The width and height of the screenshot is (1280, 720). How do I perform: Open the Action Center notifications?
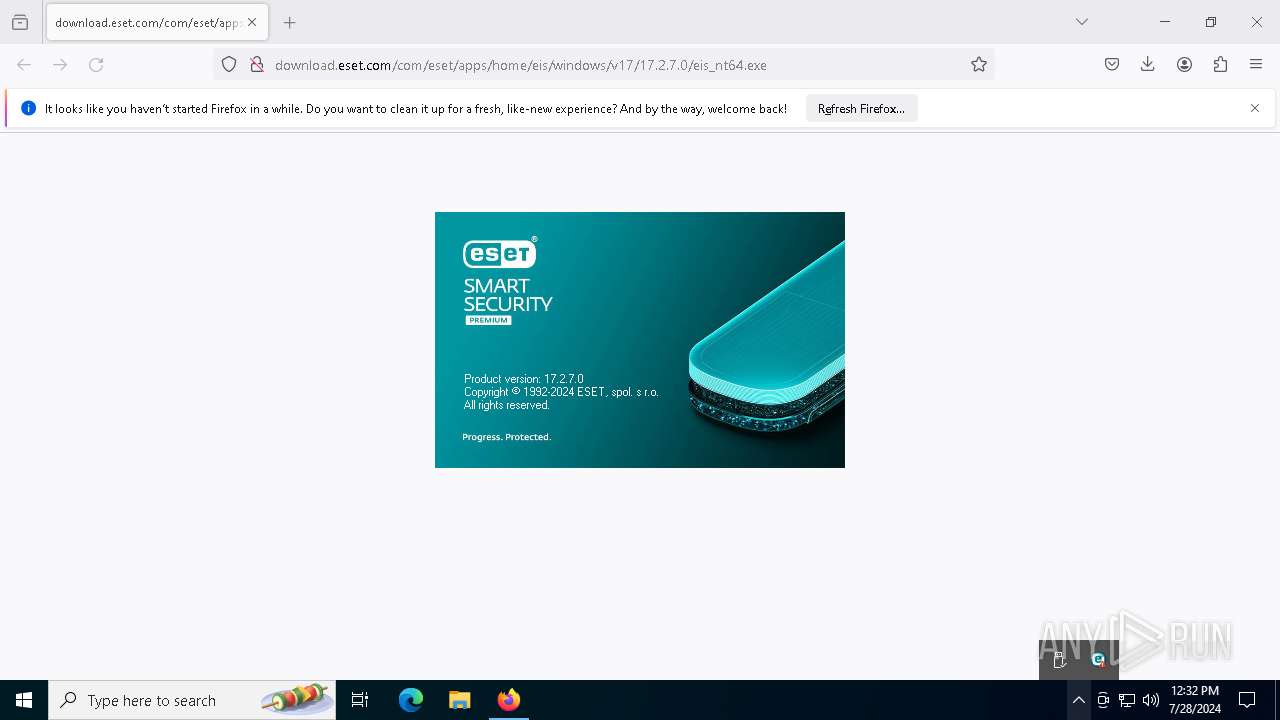1247,700
